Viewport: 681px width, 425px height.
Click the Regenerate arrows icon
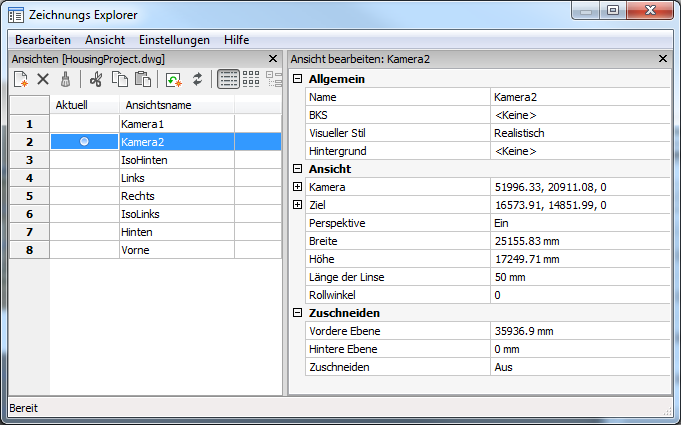(x=197, y=79)
